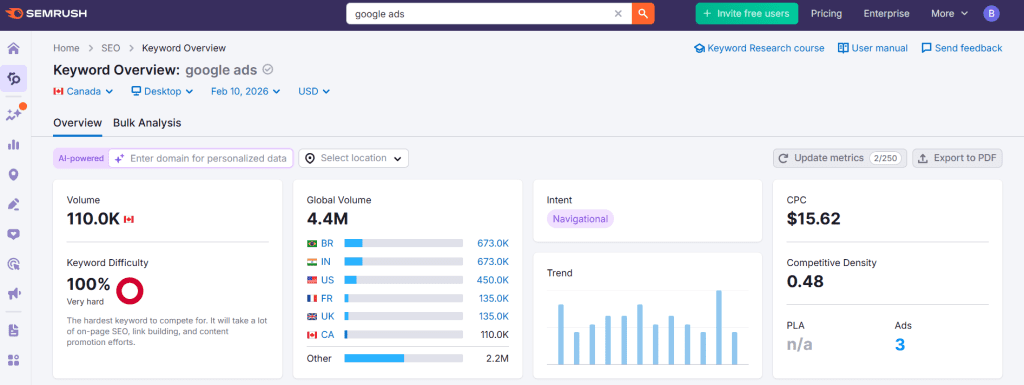Click UK country link in Global Volume

328,316
